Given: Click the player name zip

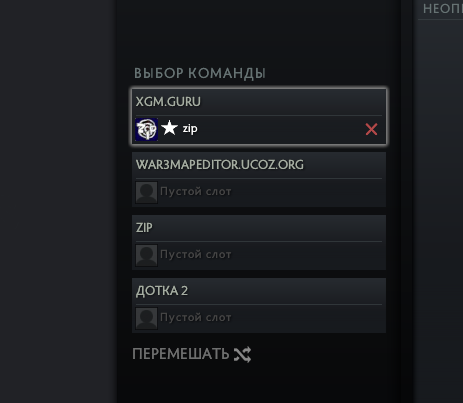Looking at the screenshot, I should coord(190,129).
